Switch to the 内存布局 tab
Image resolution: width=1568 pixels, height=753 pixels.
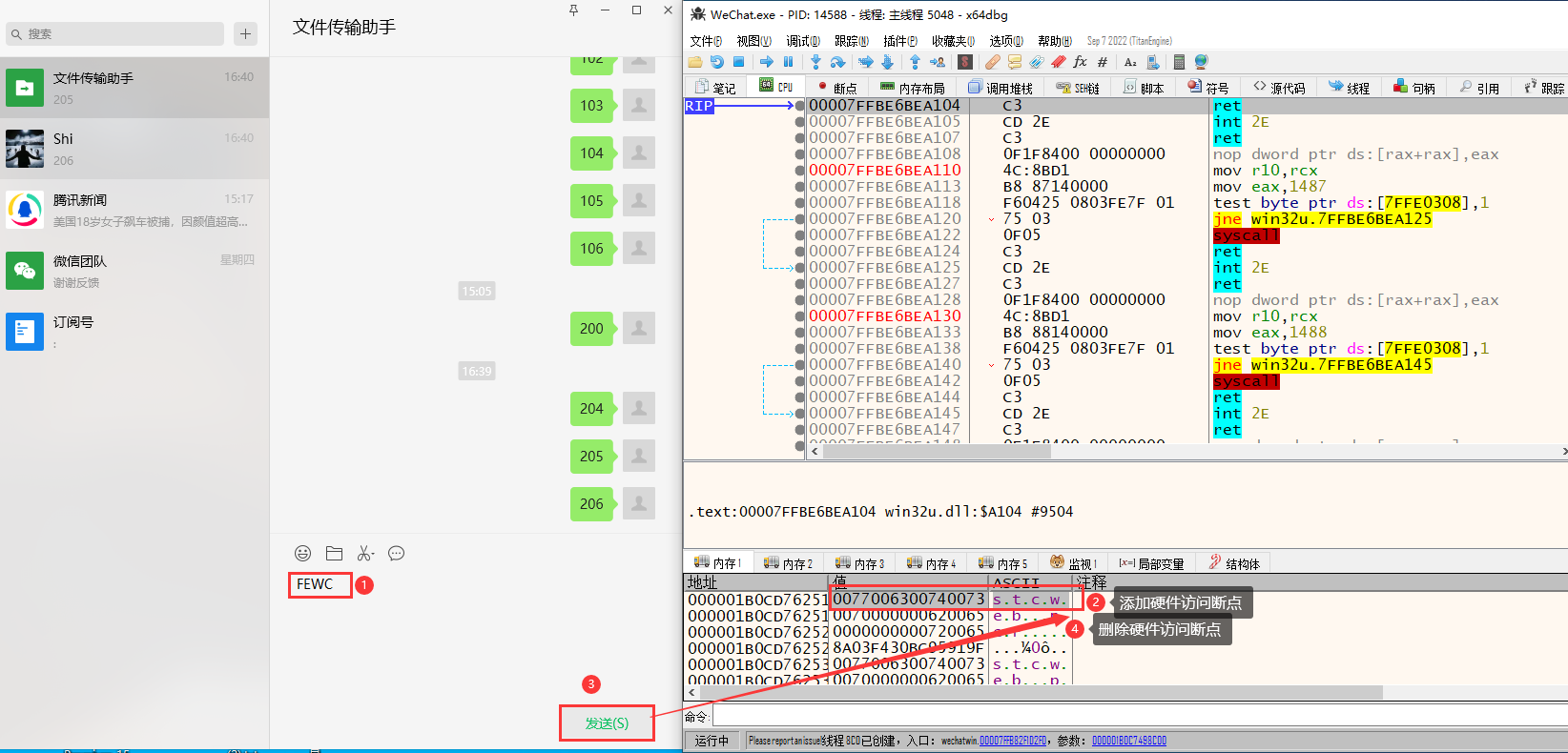[913, 88]
